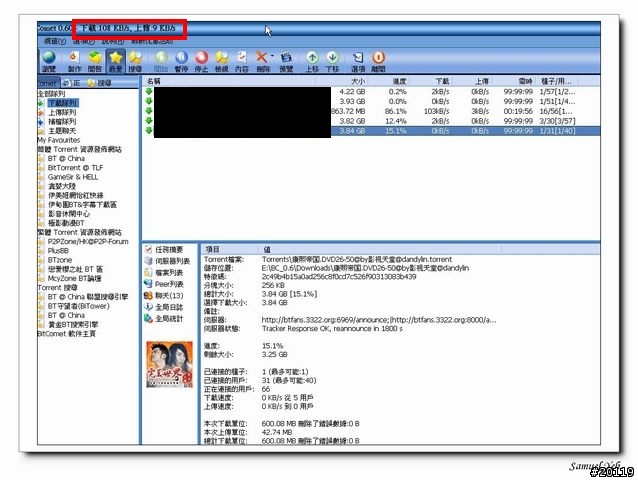Open P2PZone/HK@P2P-Forum favourite
The width and height of the screenshot is (638, 480).
(x=88, y=242)
